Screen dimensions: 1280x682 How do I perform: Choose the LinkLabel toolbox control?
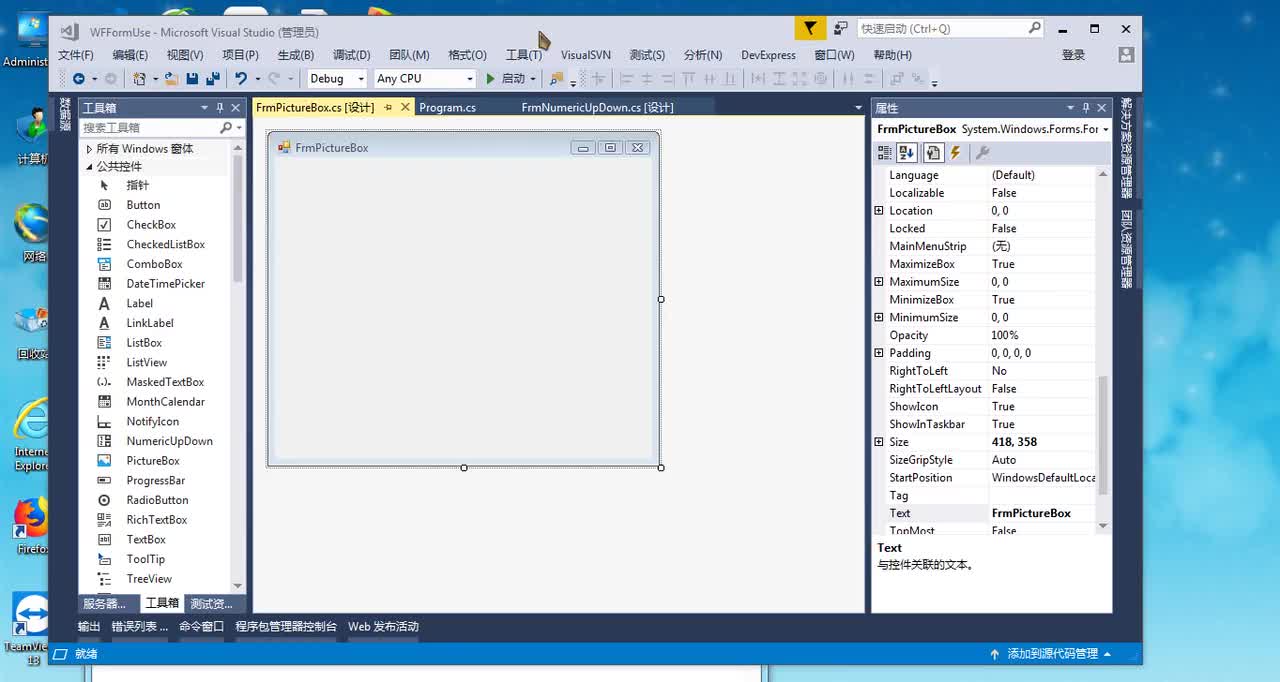[x=150, y=323]
